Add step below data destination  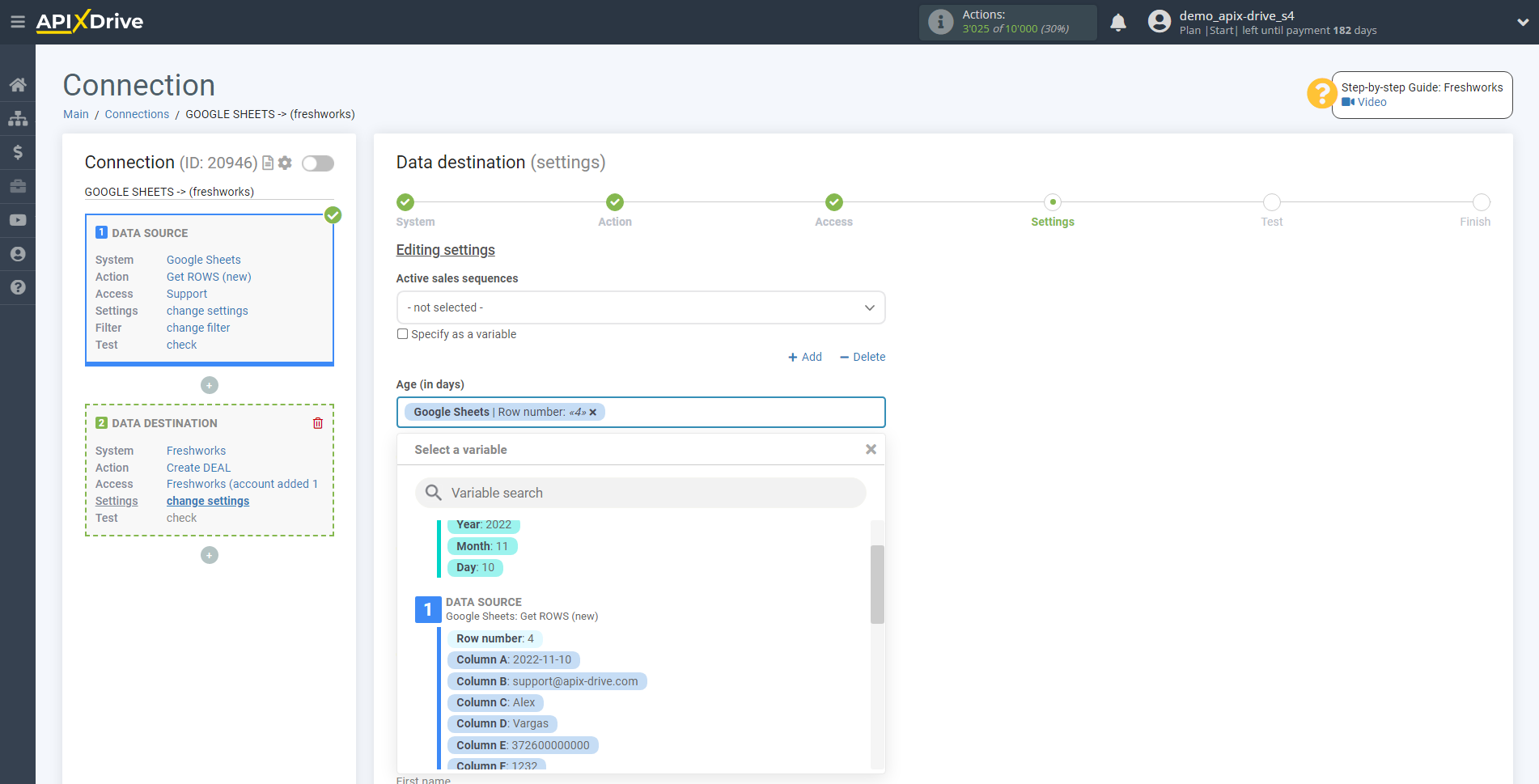pos(210,555)
